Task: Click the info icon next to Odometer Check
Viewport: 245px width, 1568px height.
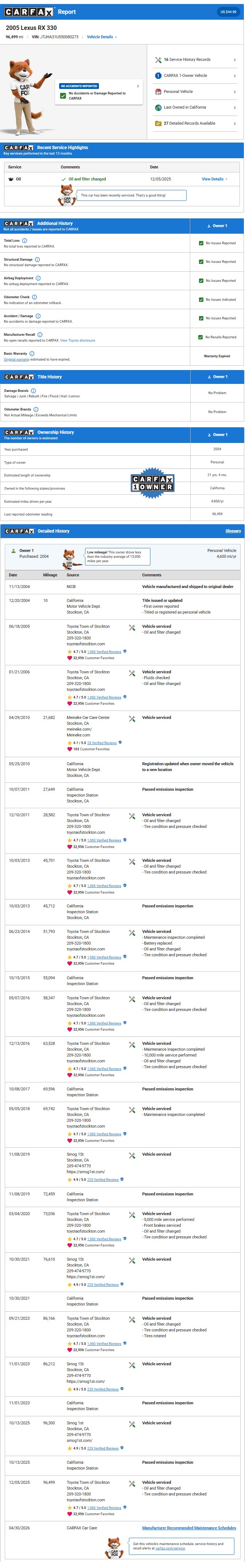Action: pos(34,297)
